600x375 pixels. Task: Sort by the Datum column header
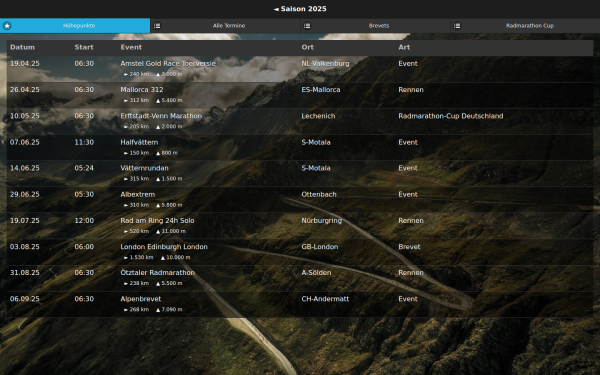22,47
